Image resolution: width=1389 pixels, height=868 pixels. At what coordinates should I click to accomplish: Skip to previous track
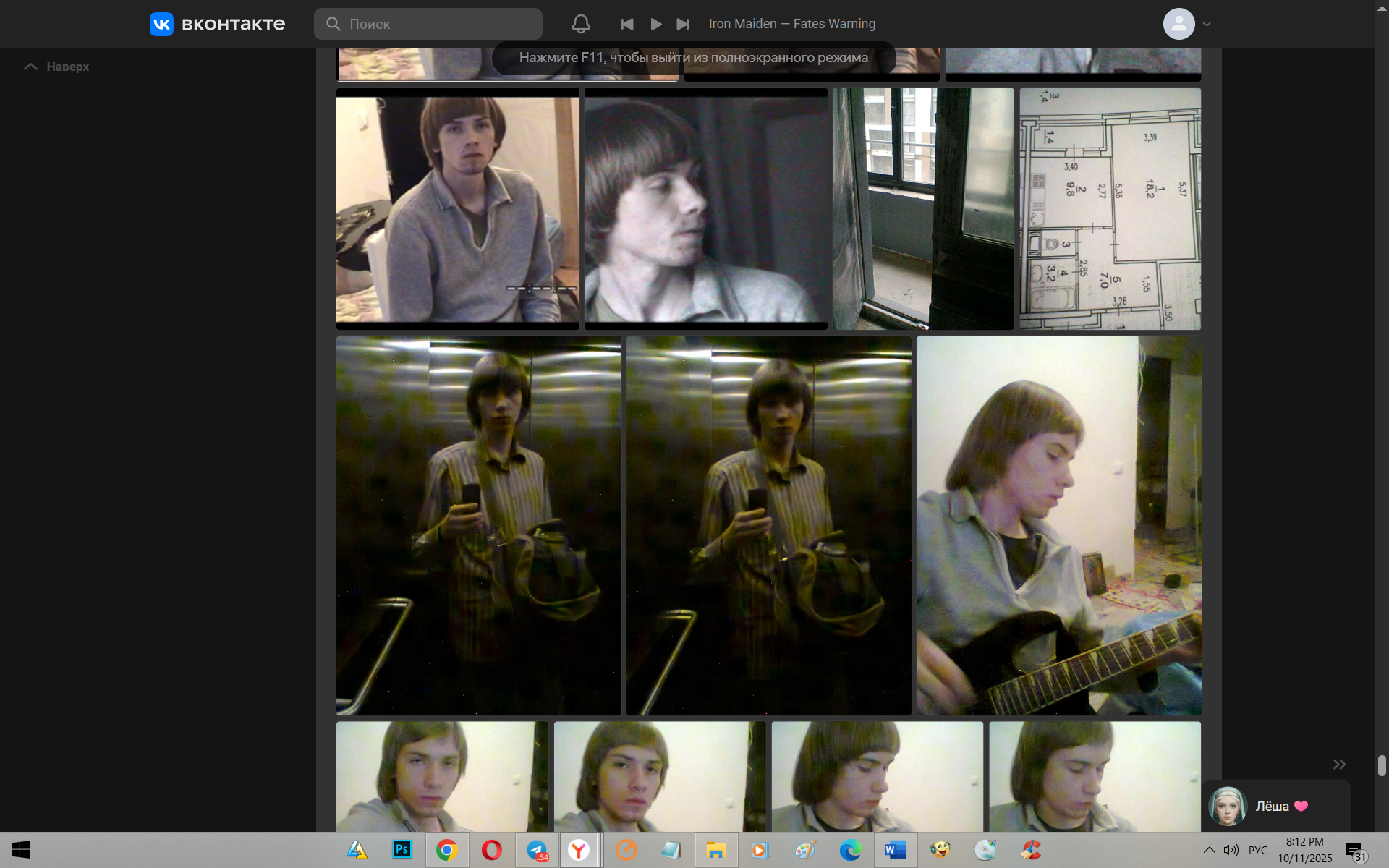(x=626, y=24)
